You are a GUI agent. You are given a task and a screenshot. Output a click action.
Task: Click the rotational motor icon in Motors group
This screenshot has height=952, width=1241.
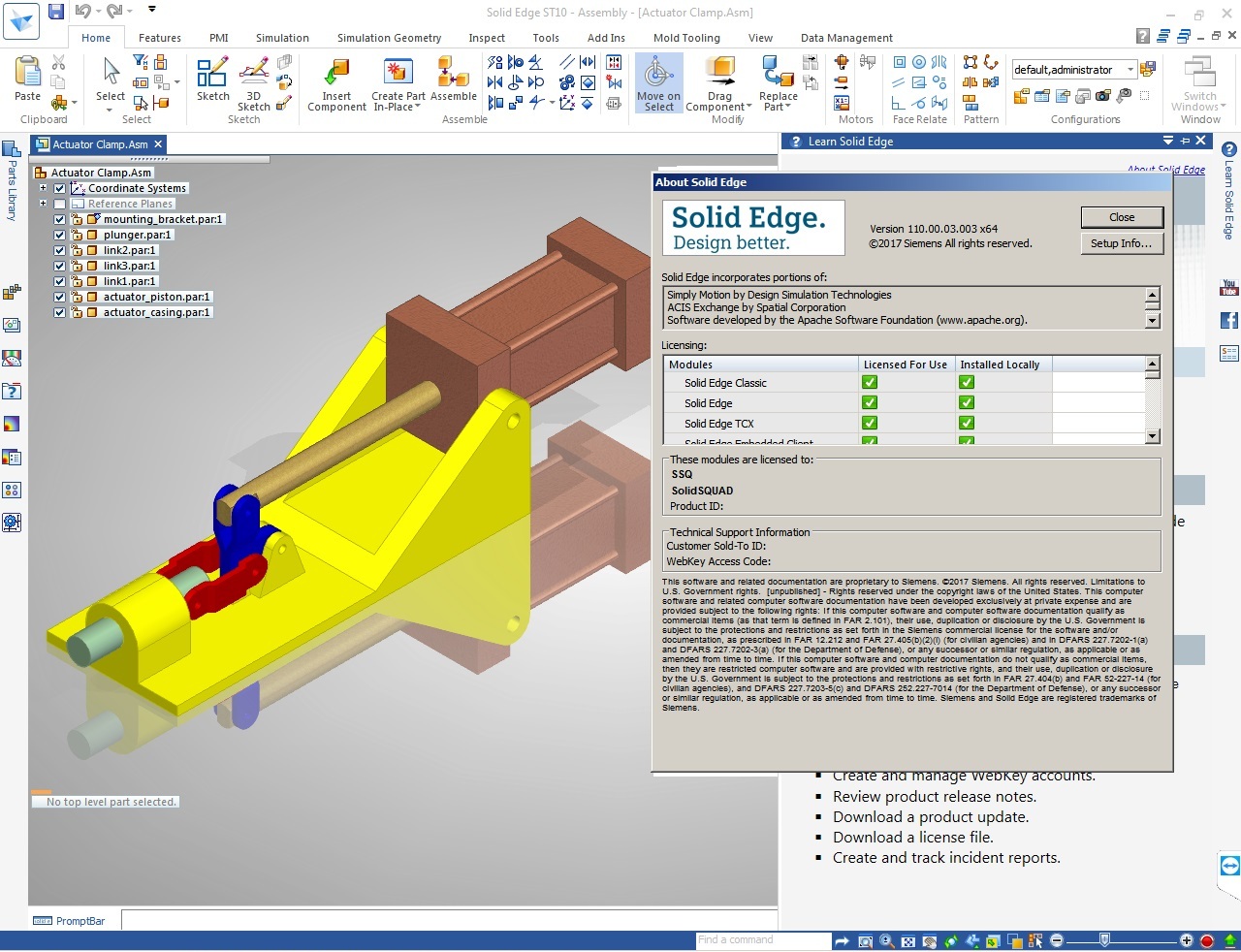pos(842,62)
